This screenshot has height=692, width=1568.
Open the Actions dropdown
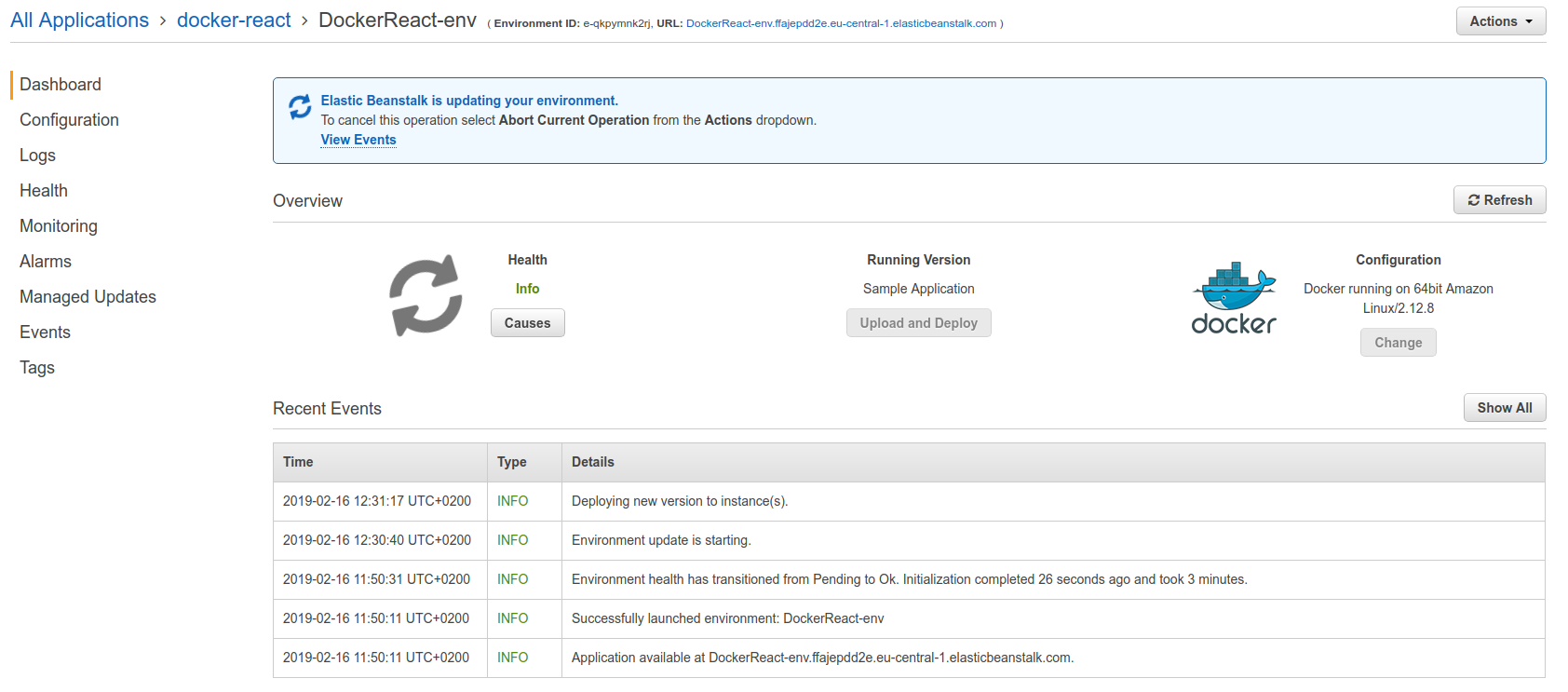pyautogui.click(x=1501, y=21)
